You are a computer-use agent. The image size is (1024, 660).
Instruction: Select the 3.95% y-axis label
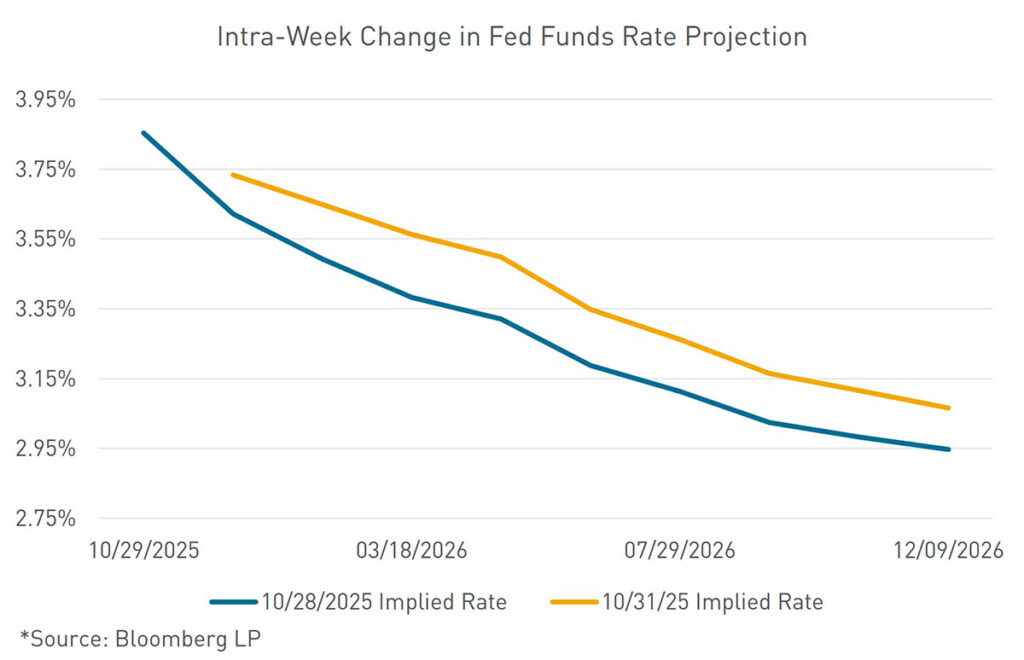click(45, 100)
